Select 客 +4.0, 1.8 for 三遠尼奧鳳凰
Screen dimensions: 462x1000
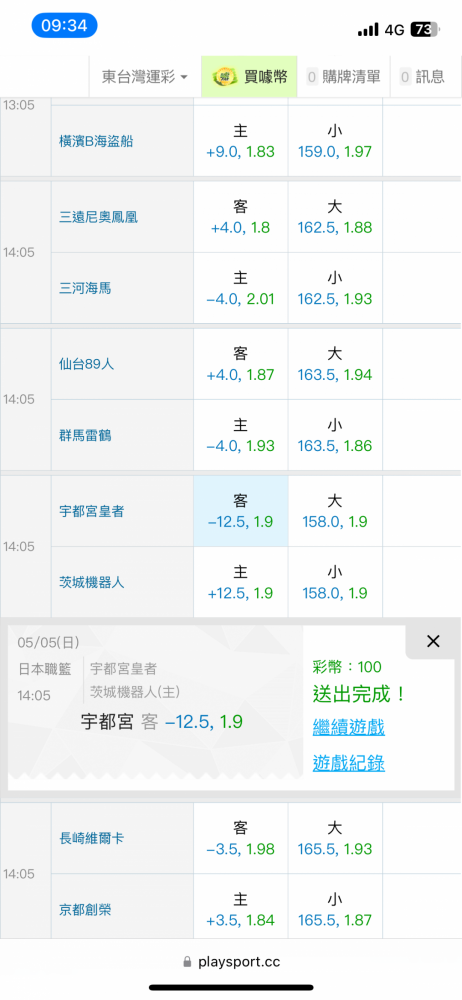coord(241,217)
